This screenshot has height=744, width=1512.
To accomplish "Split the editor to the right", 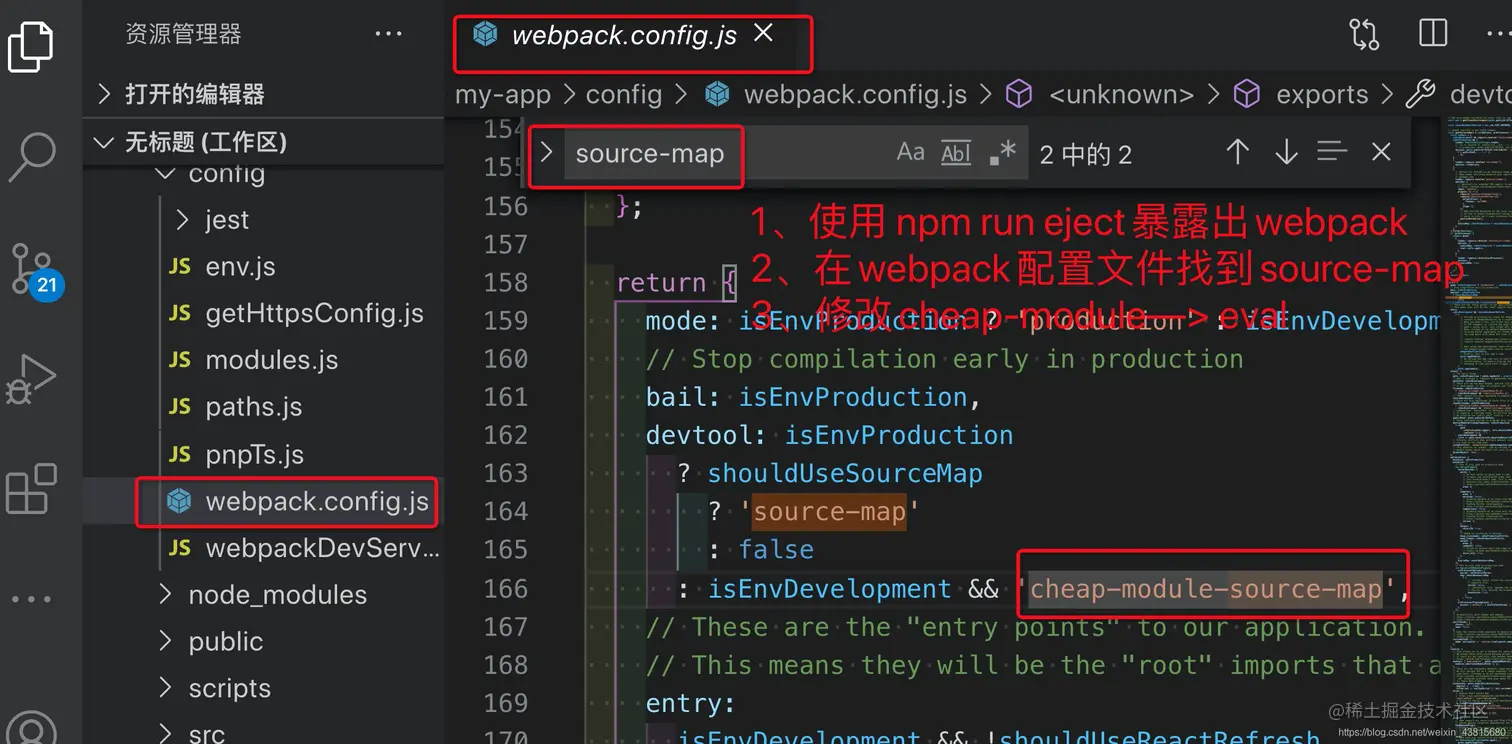I will pyautogui.click(x=1433, y=33).
